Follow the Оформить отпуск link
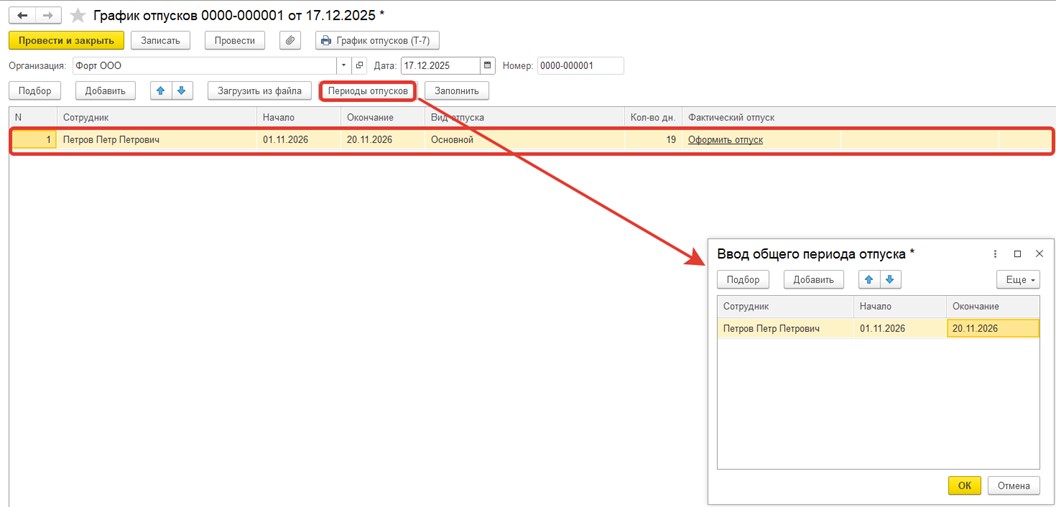Image resolution: width=1056 pixels, height=507 pixels. pos(725,140)
